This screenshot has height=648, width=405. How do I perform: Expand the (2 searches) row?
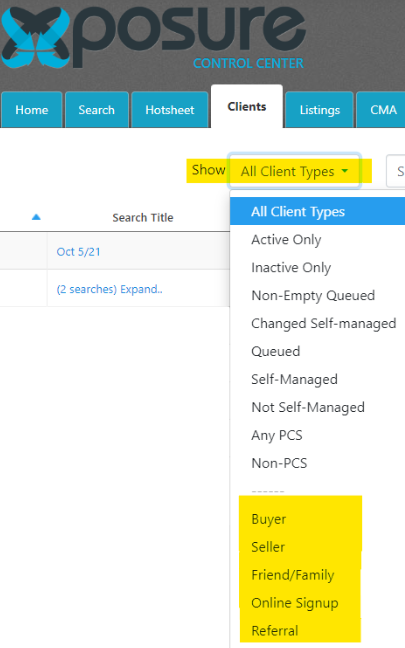click(x=110, y=289)
